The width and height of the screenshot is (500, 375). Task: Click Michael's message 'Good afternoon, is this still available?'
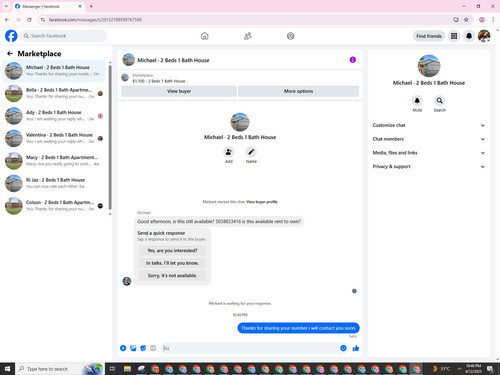219,221
